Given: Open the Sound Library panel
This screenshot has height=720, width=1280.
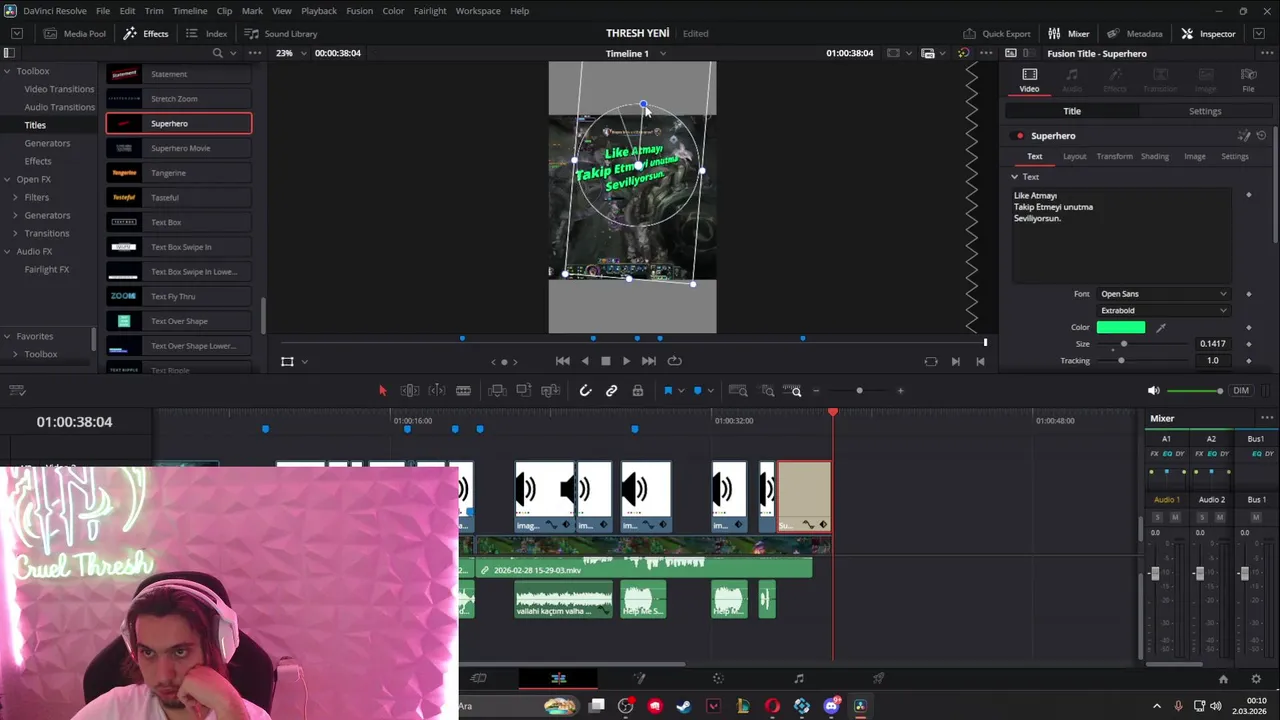Looking at the screenshot, I should 281,33.
